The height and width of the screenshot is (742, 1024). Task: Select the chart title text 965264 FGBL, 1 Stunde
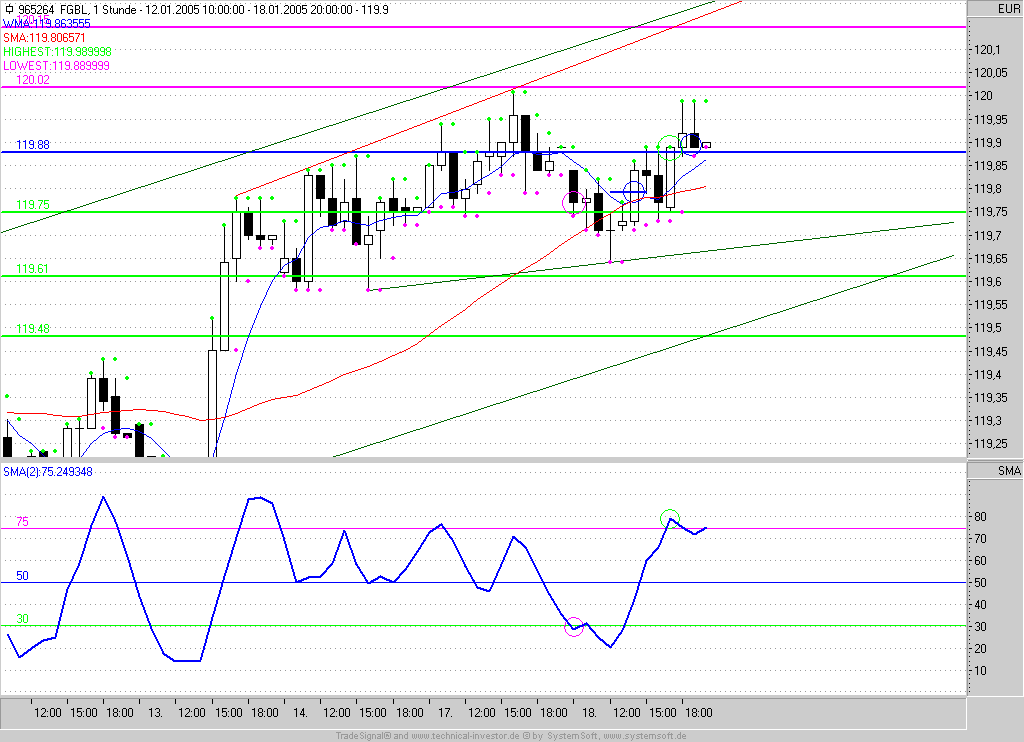coord(78,9)
